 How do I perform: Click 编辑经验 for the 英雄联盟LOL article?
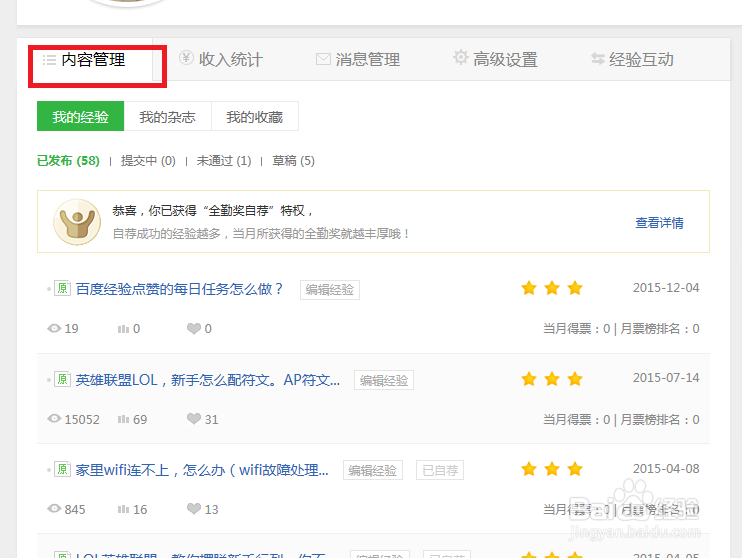(384, 380)
